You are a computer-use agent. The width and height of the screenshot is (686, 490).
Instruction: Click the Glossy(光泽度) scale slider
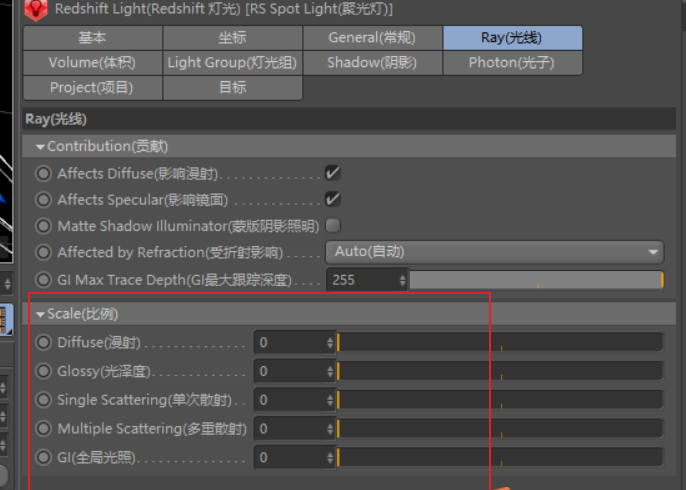pyautogui.click(x=500, y=371)
